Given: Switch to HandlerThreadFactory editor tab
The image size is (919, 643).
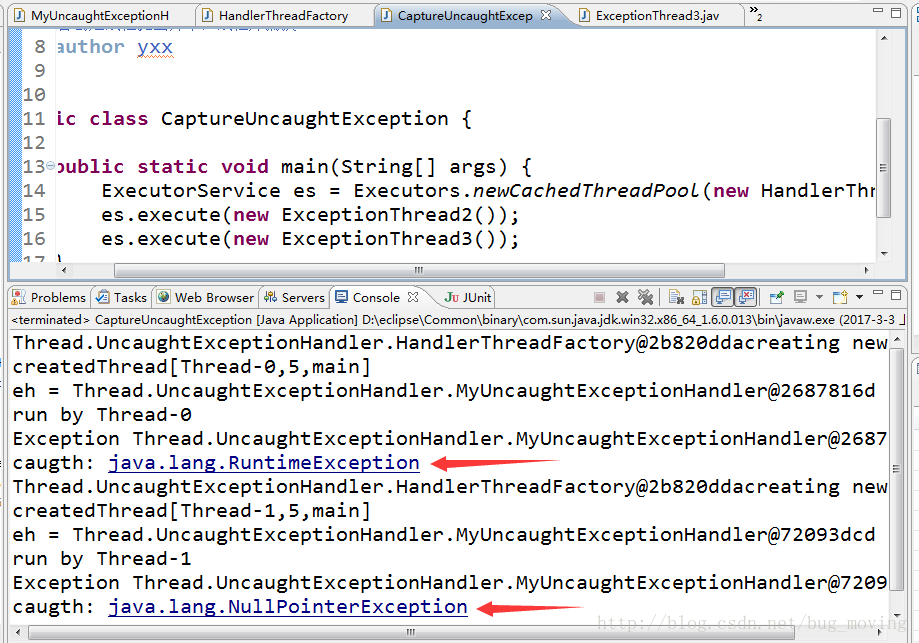Looking at the screenshot, I should (x=283, y=16).
